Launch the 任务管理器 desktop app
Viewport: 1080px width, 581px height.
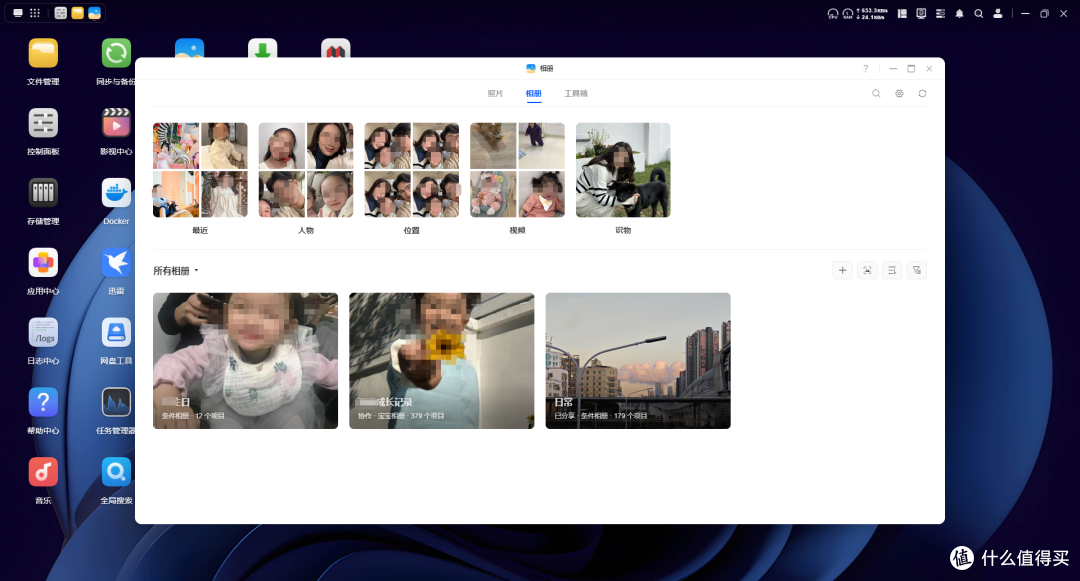(x=116, y=402)
